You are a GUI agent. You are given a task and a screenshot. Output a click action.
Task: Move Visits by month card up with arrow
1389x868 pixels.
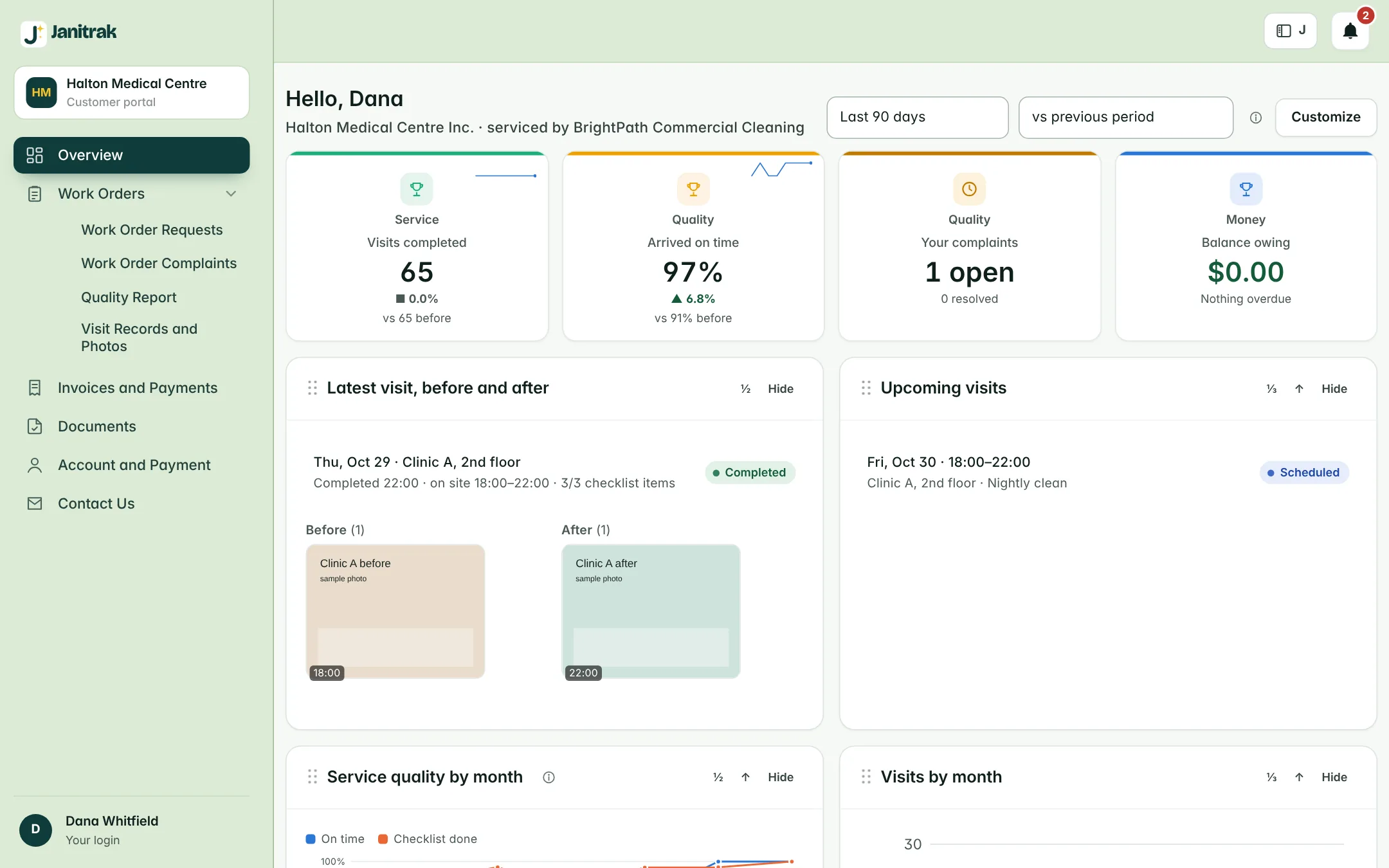(1299, 777)
